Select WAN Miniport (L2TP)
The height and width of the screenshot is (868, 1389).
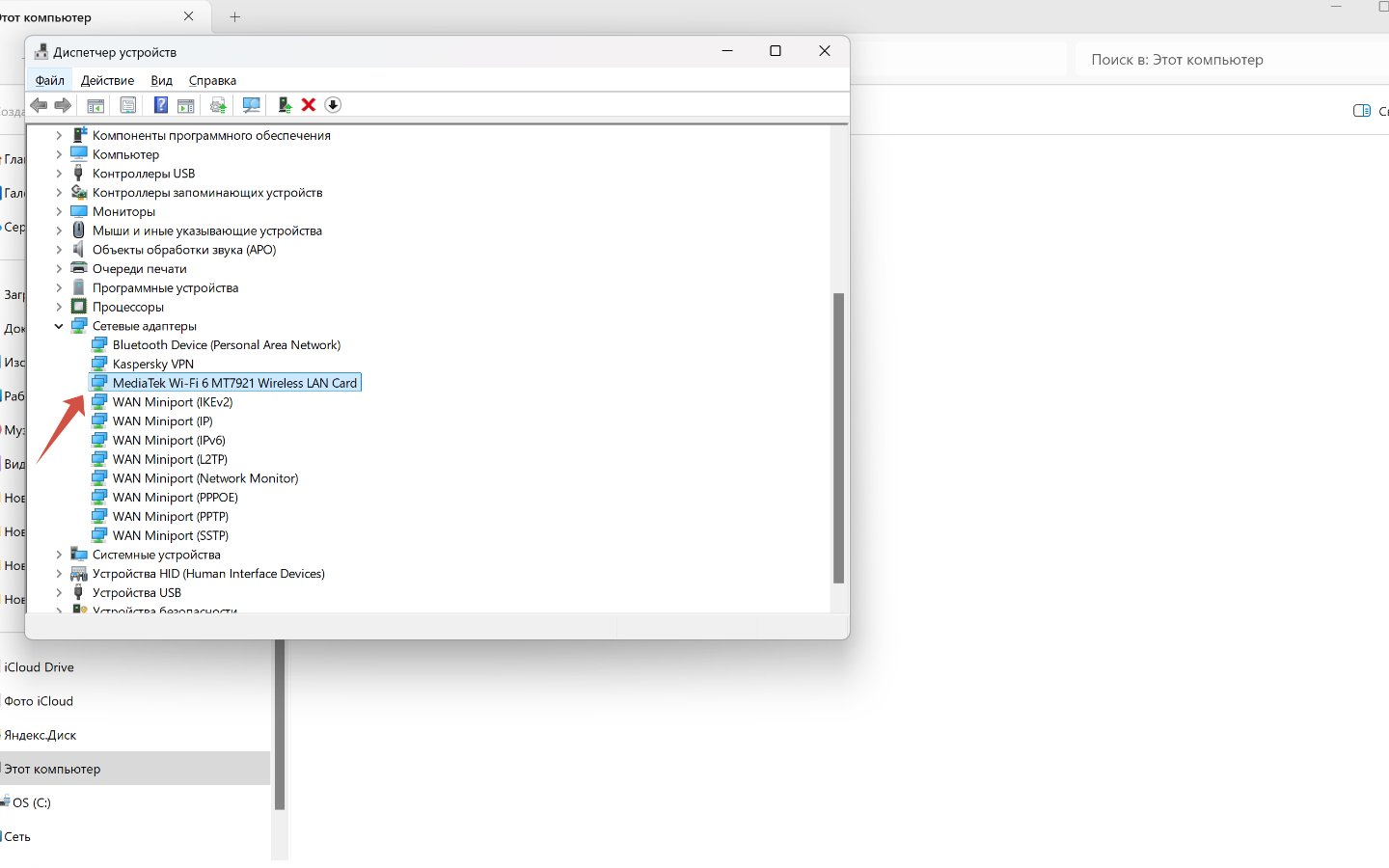pos(170,459)
